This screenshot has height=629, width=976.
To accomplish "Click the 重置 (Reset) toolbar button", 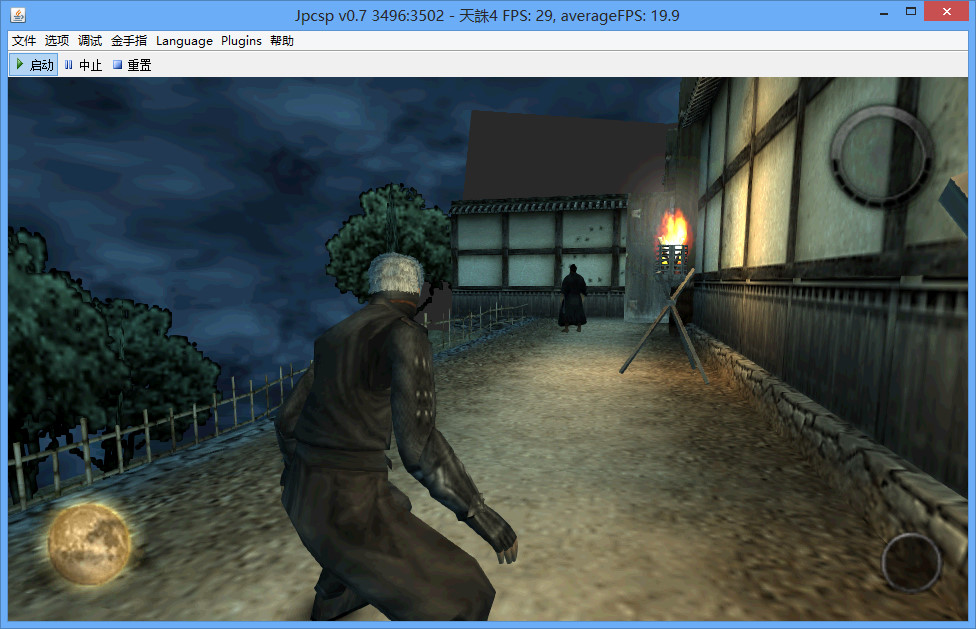I will click(x=132, y=65).
